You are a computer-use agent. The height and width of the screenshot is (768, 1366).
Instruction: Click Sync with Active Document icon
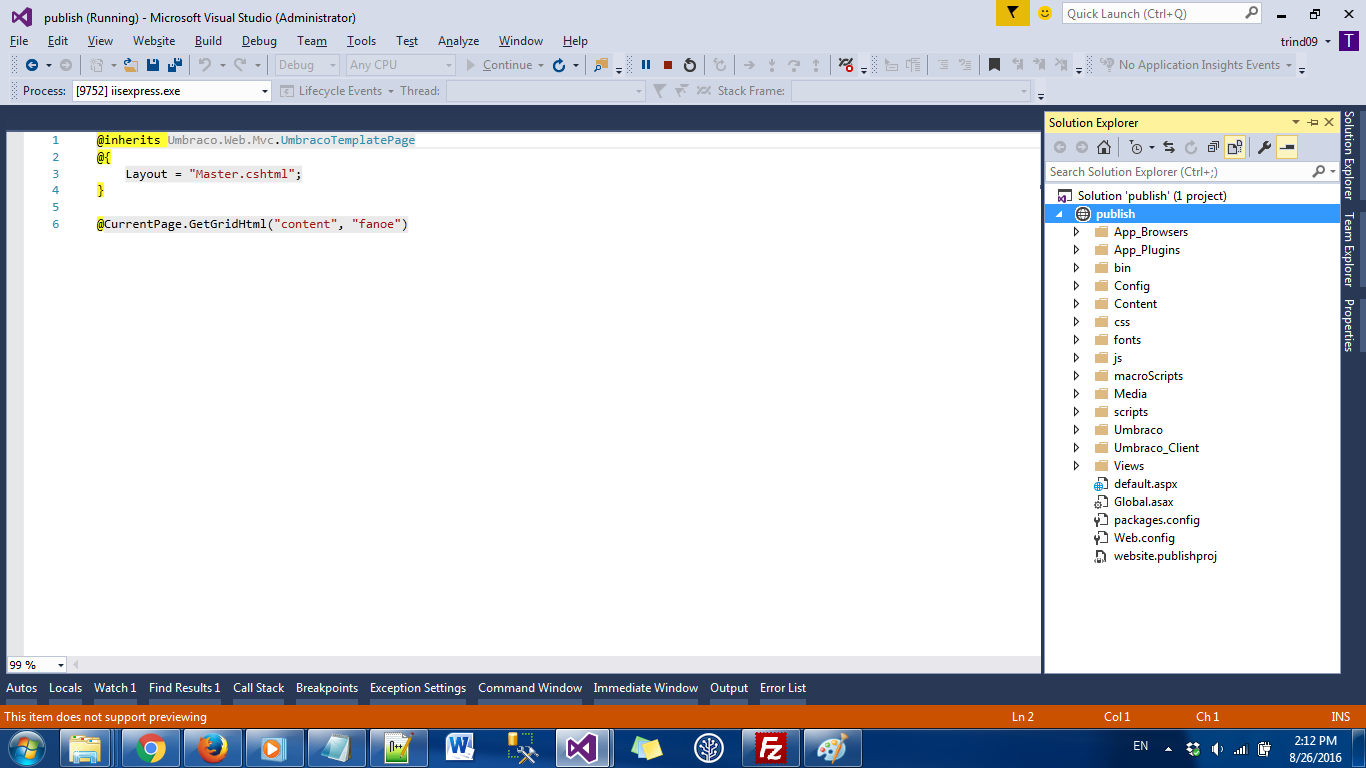tap(1168, 147)
